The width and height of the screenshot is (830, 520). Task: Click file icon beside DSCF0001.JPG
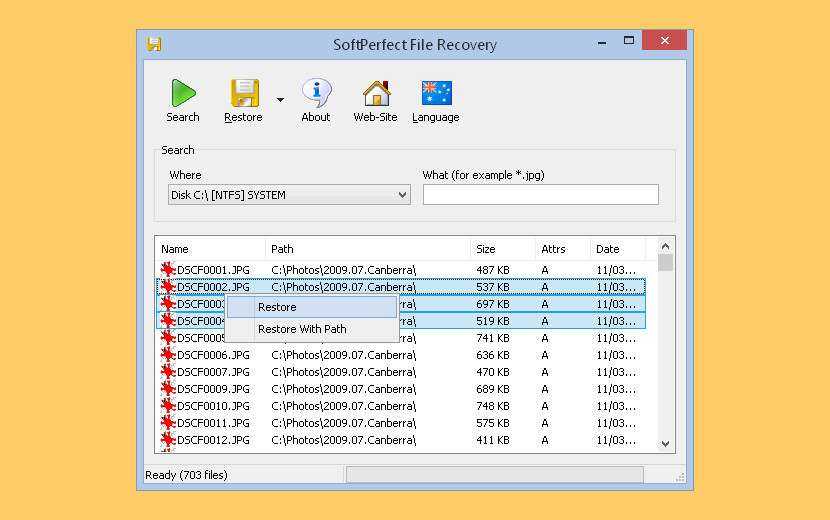(168, 270)
